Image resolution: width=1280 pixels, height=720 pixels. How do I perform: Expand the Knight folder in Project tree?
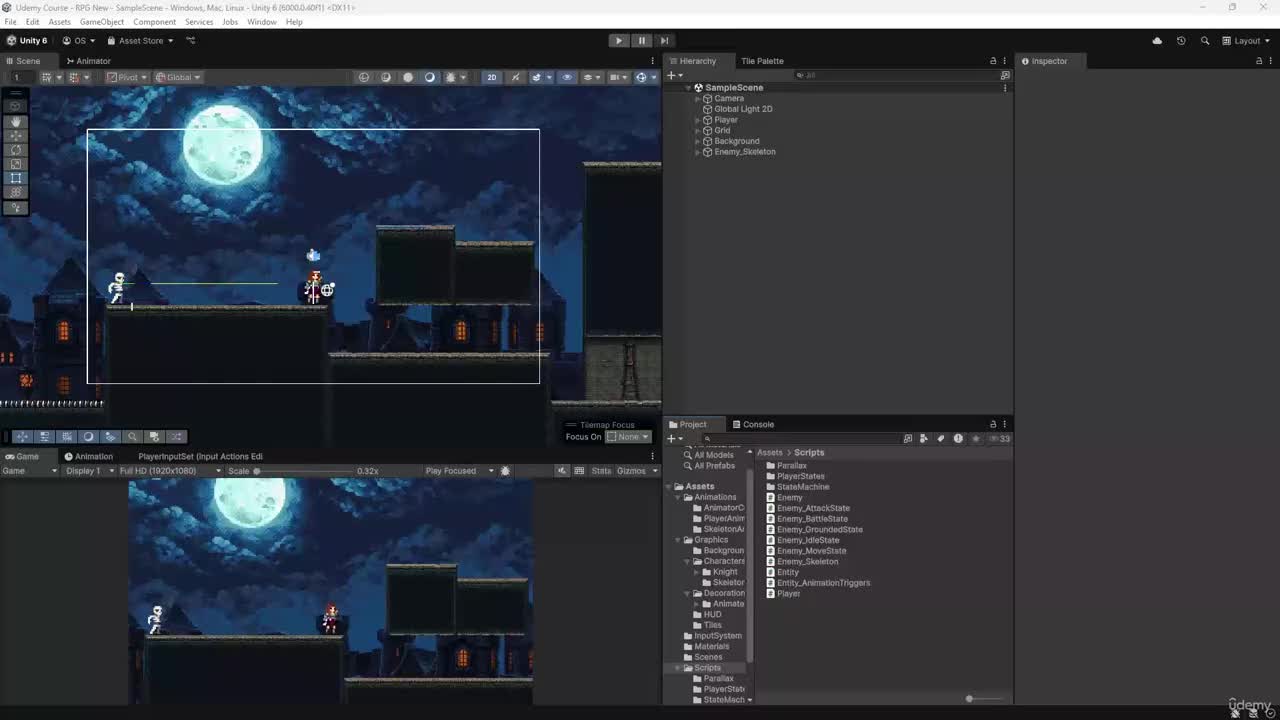(697, 572)
